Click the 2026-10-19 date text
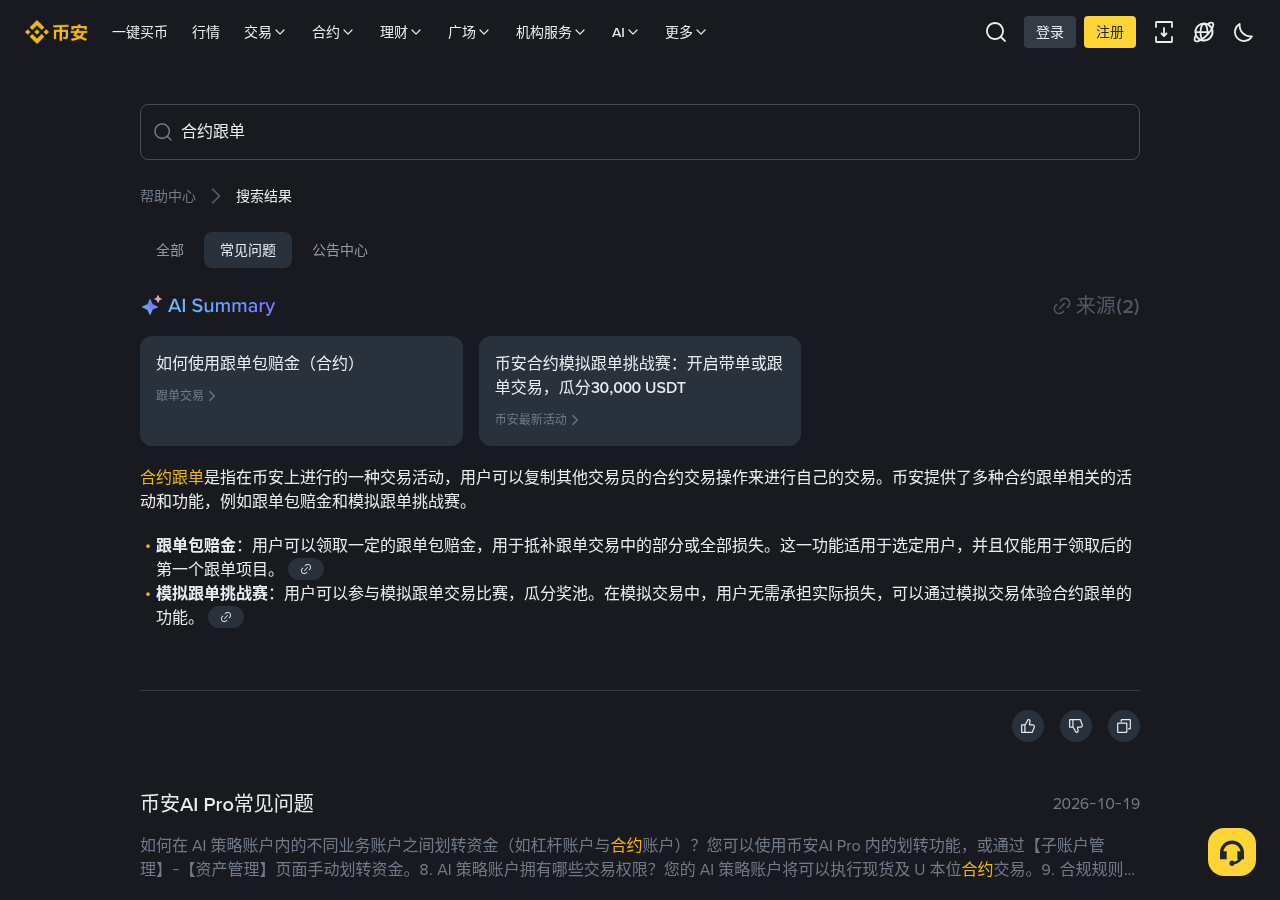 click(1096, 804)
